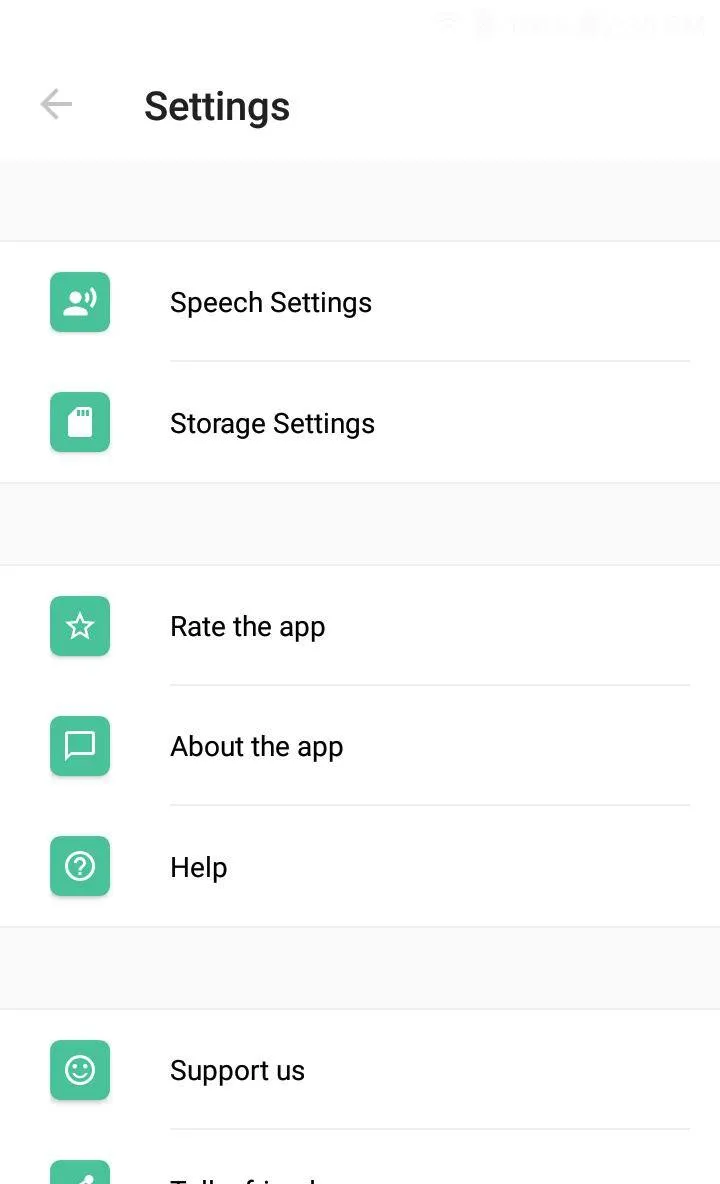This screenshot has width=720, height=1184.
Task: Tap the back arrow to leave Settings
Action: 55,104
